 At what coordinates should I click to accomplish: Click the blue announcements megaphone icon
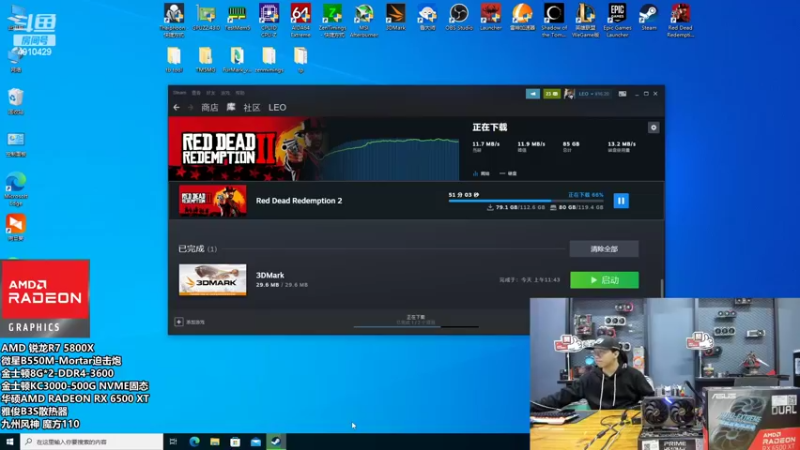(x=533, y=94)
